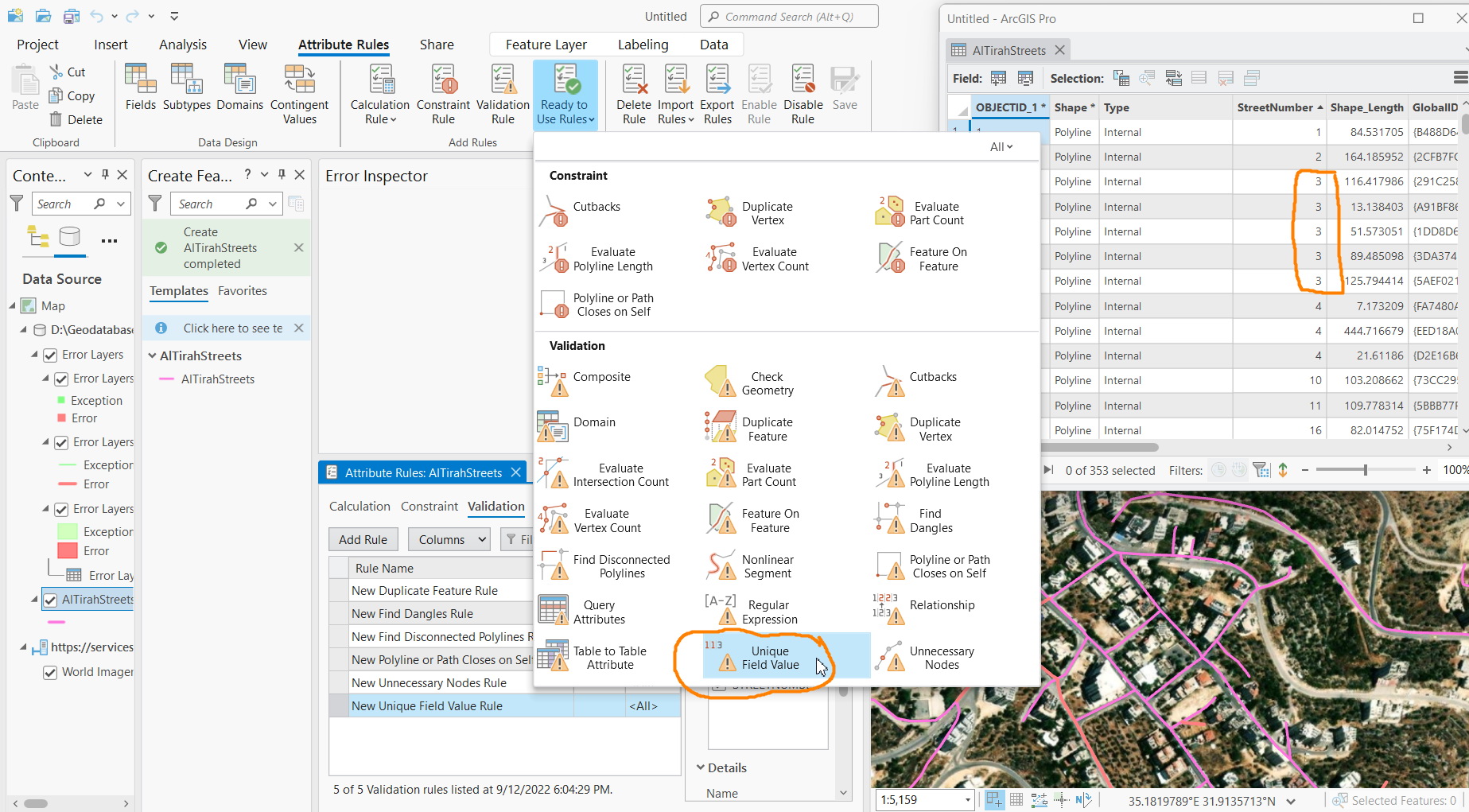Uncheck the AlTirahStreets layer visibility
This screenshot has width=1469, height=812.
(50, 600)
